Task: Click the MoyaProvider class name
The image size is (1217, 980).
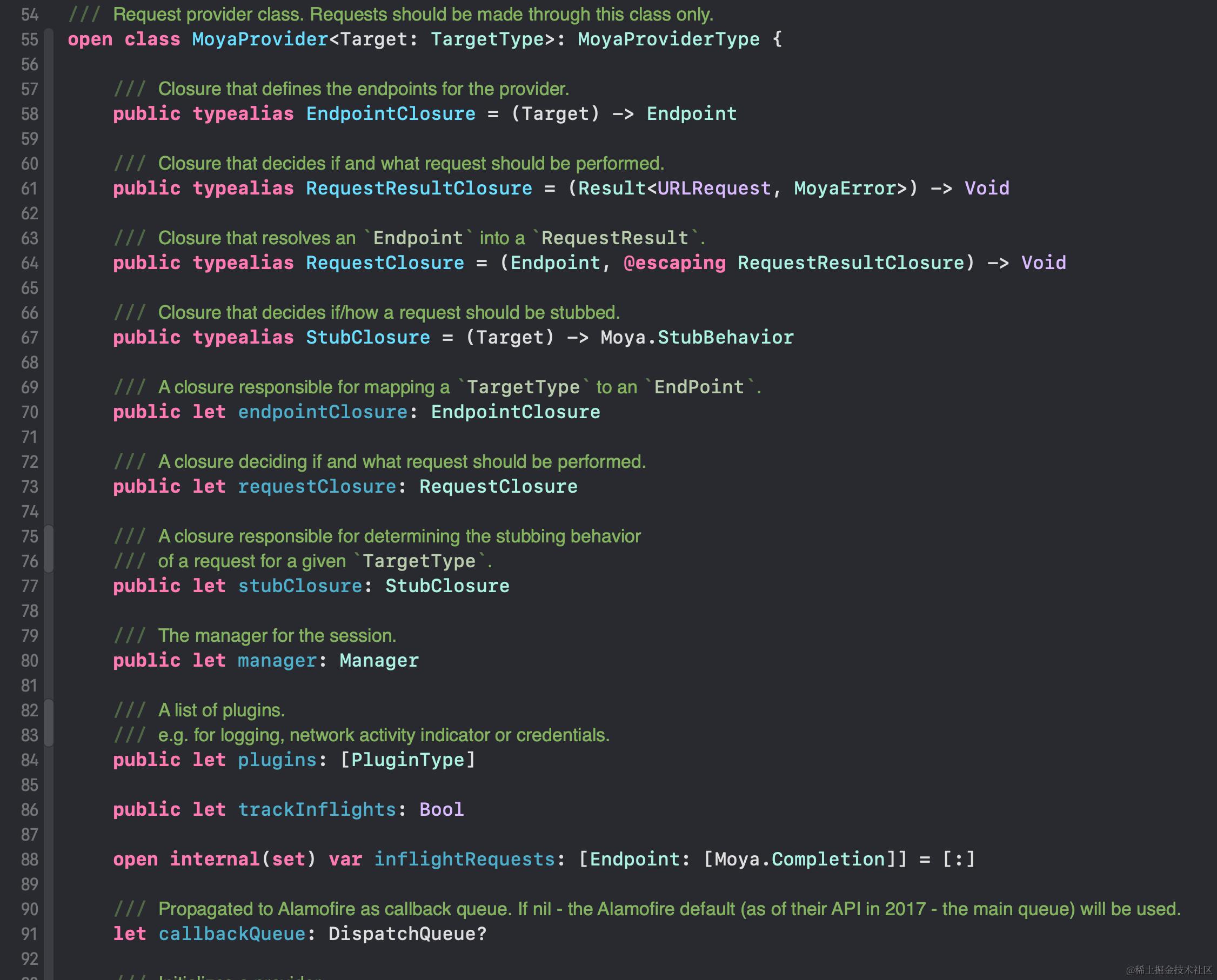Action: pos(259,39)
